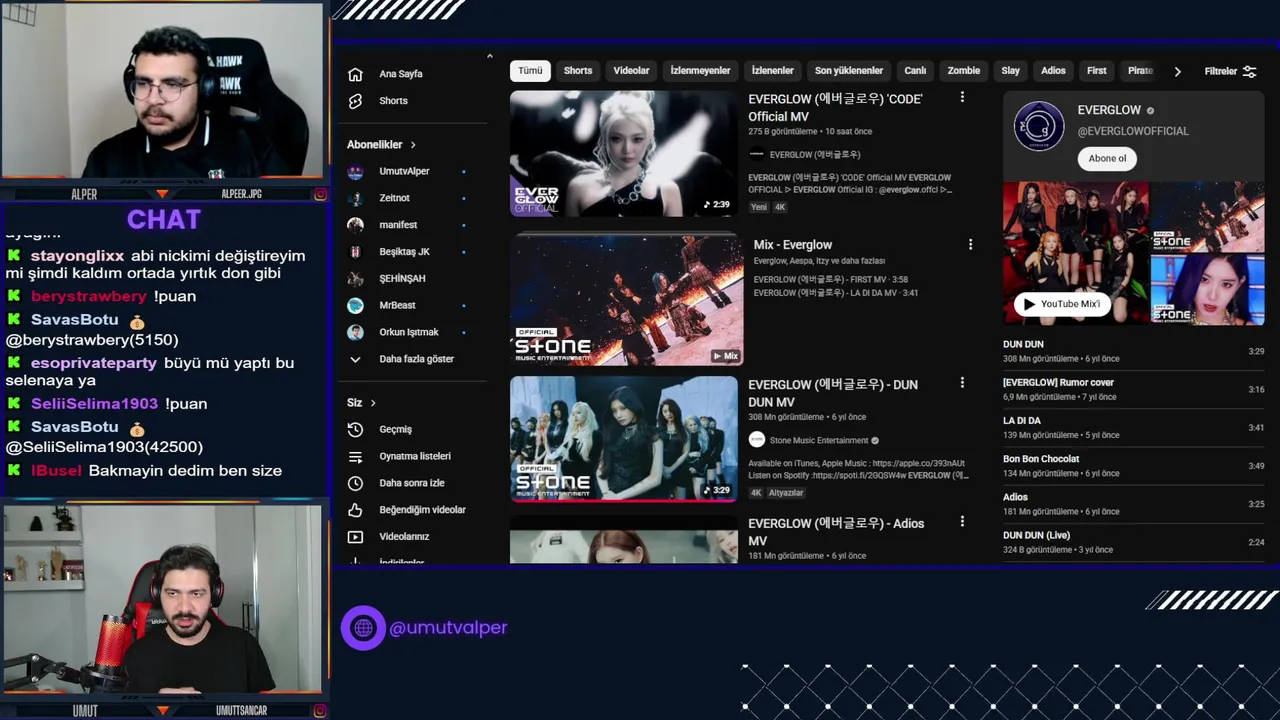Viewport: 1280px width, 720px height.
Task: Open Ana Sayfa home icon
Action: [355, 74]
